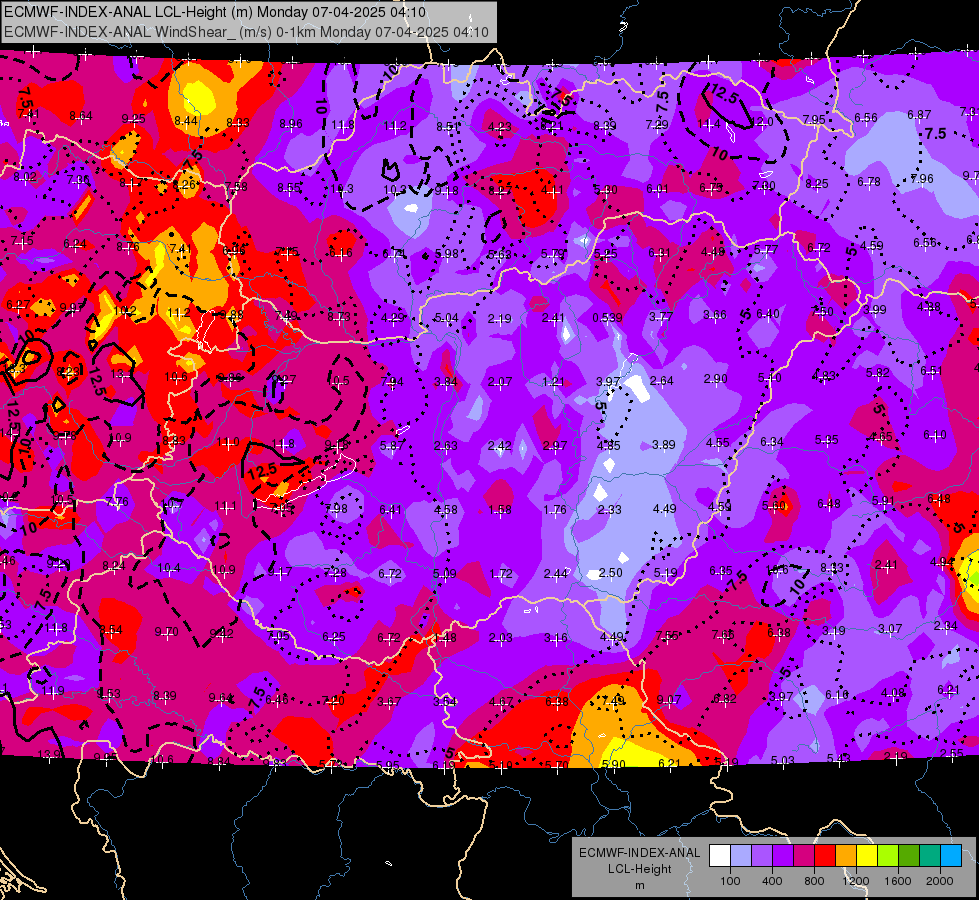Screen dimensions: 979x900
Task: Click the '3.89' grid value
Action: 664,445
